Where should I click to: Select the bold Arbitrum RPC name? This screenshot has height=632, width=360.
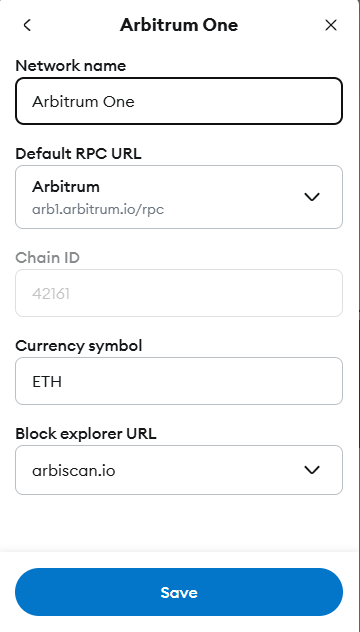click(x=66, y=187)
